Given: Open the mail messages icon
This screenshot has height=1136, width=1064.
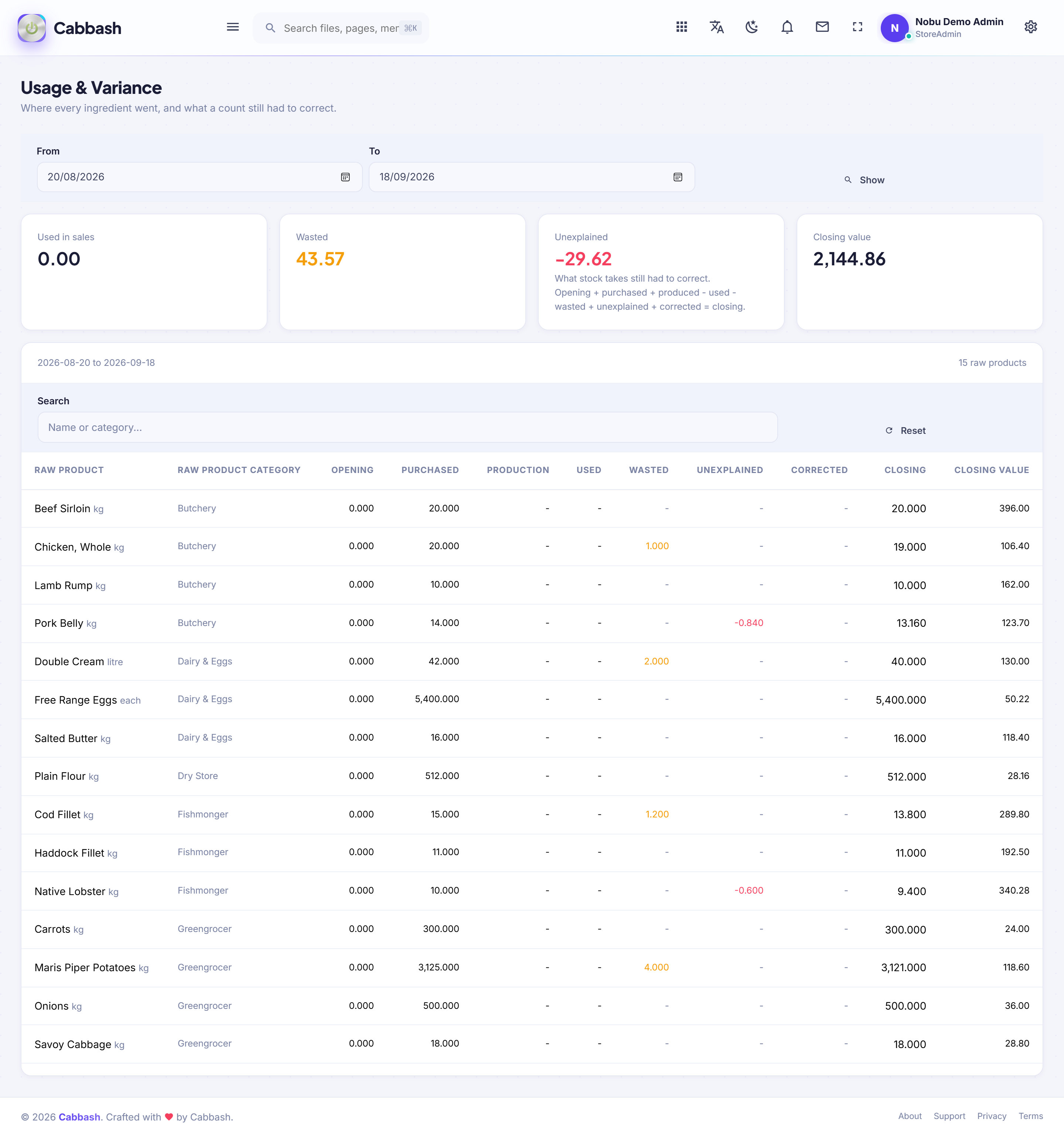Looking at the screenshot, I should click(822, 27).
